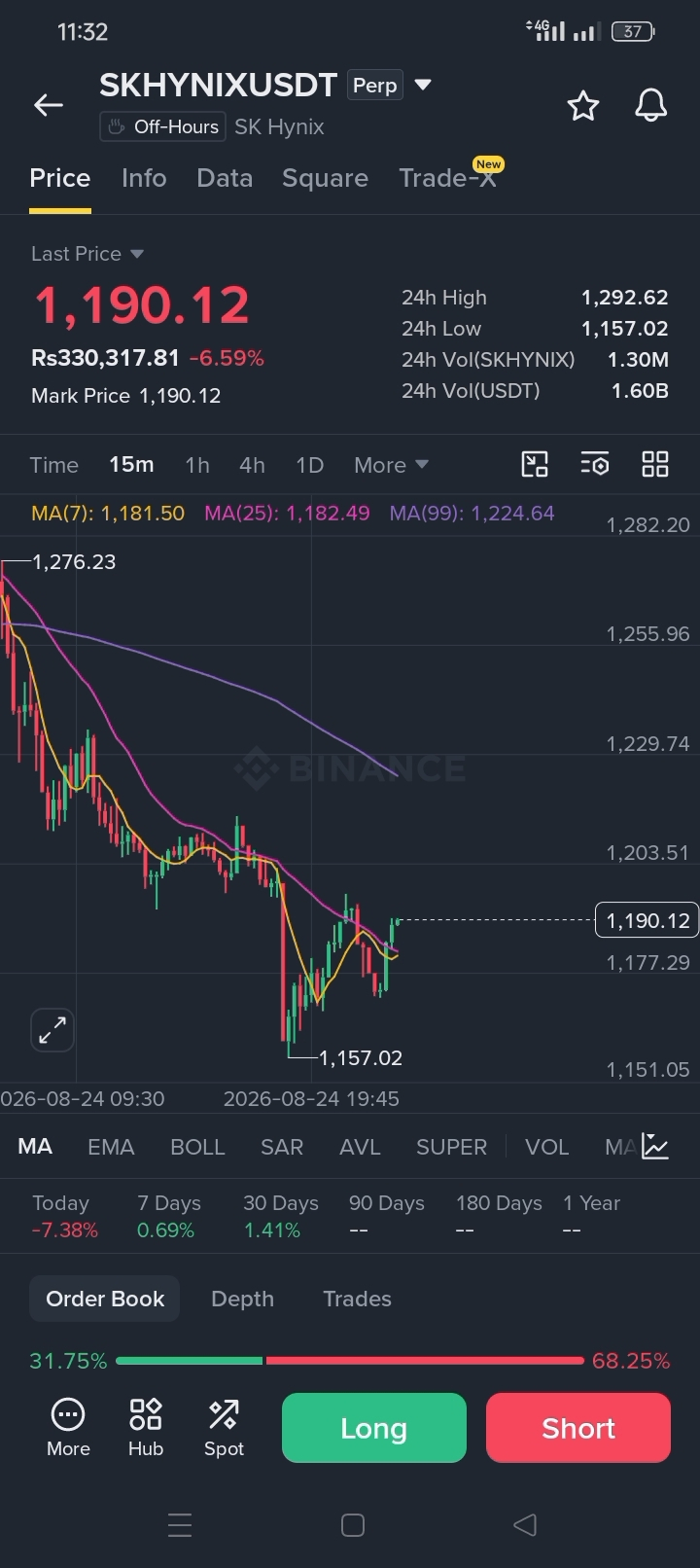This screenshot has width=700, height=1568.
Task: Enable the AVL indicator
Action: [x=360, y=1147]
